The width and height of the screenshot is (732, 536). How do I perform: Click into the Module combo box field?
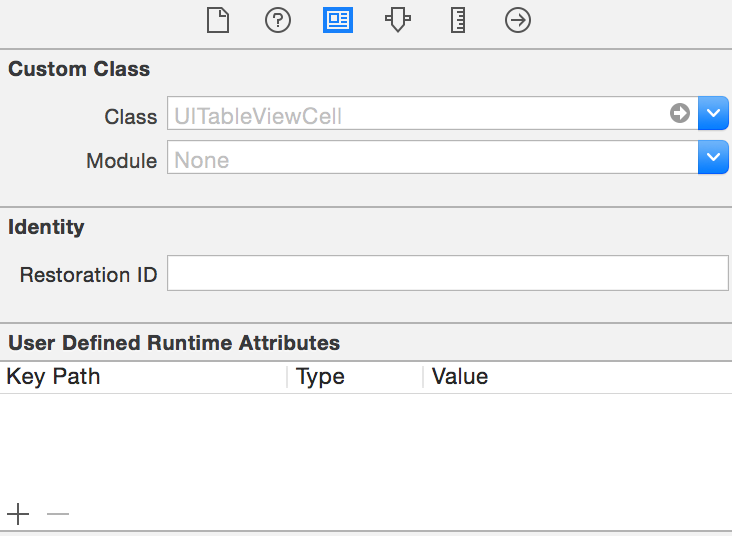tap(430, 159)
